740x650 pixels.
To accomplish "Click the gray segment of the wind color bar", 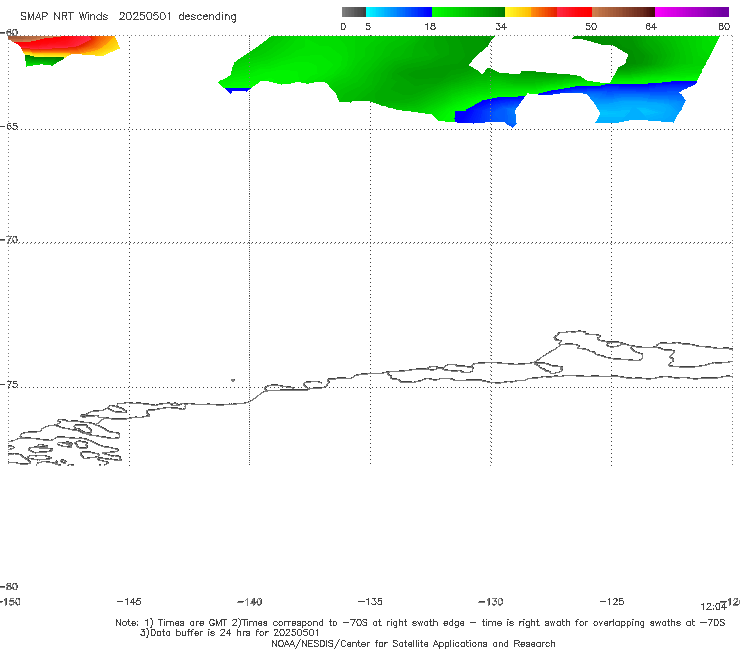I will tap(353, 12).
